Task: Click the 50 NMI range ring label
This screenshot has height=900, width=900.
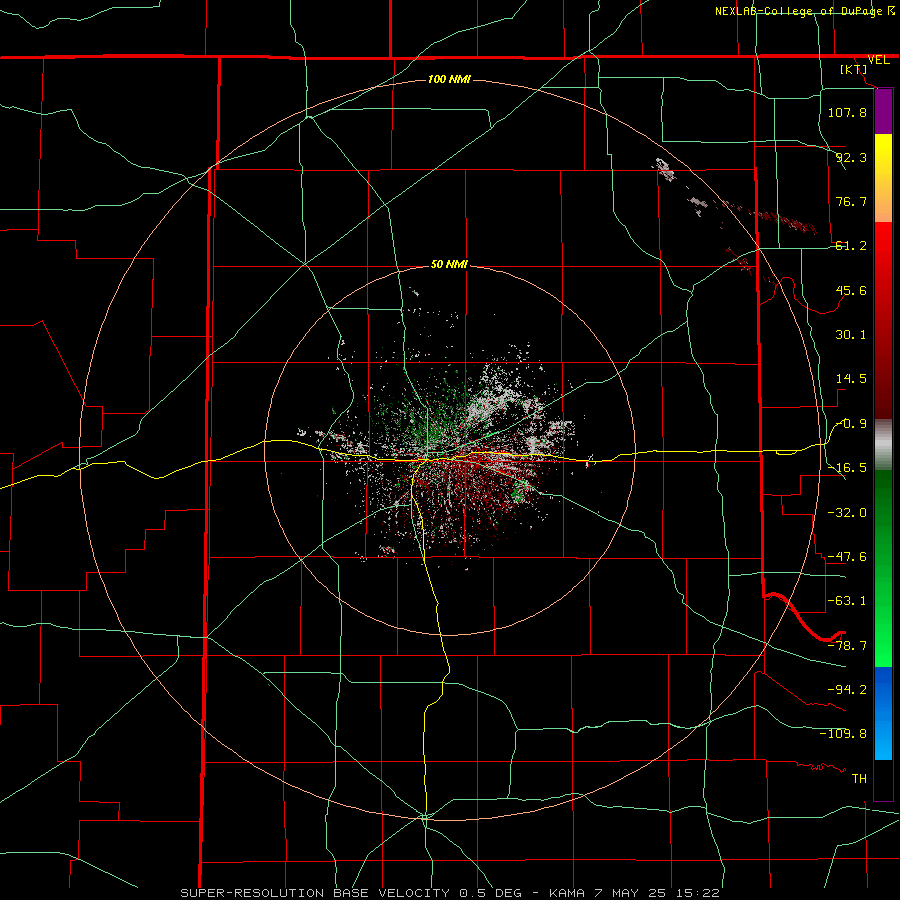Action: (x=449, y=265)
